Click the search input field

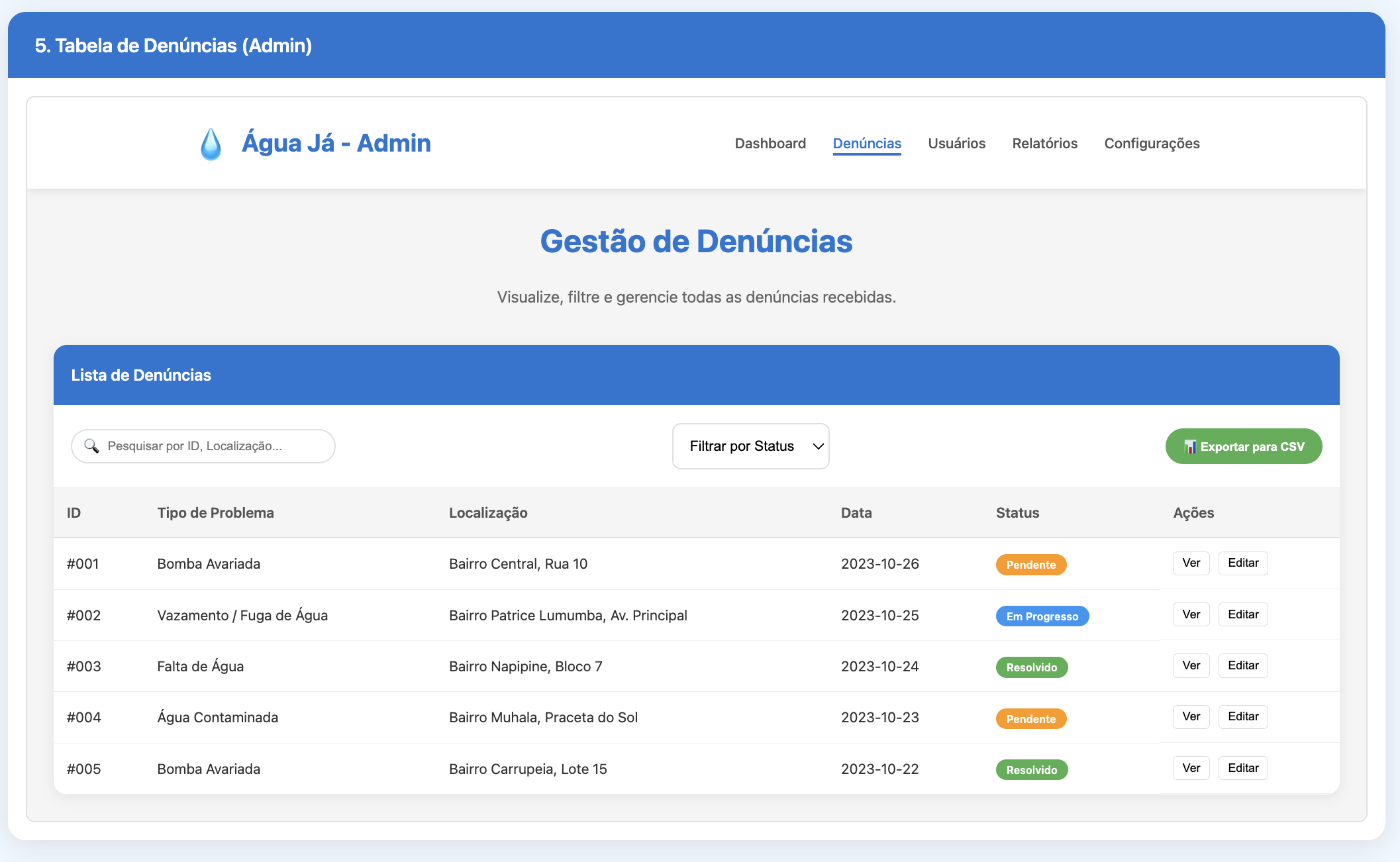pyautogui.click(x=203, y=446)
